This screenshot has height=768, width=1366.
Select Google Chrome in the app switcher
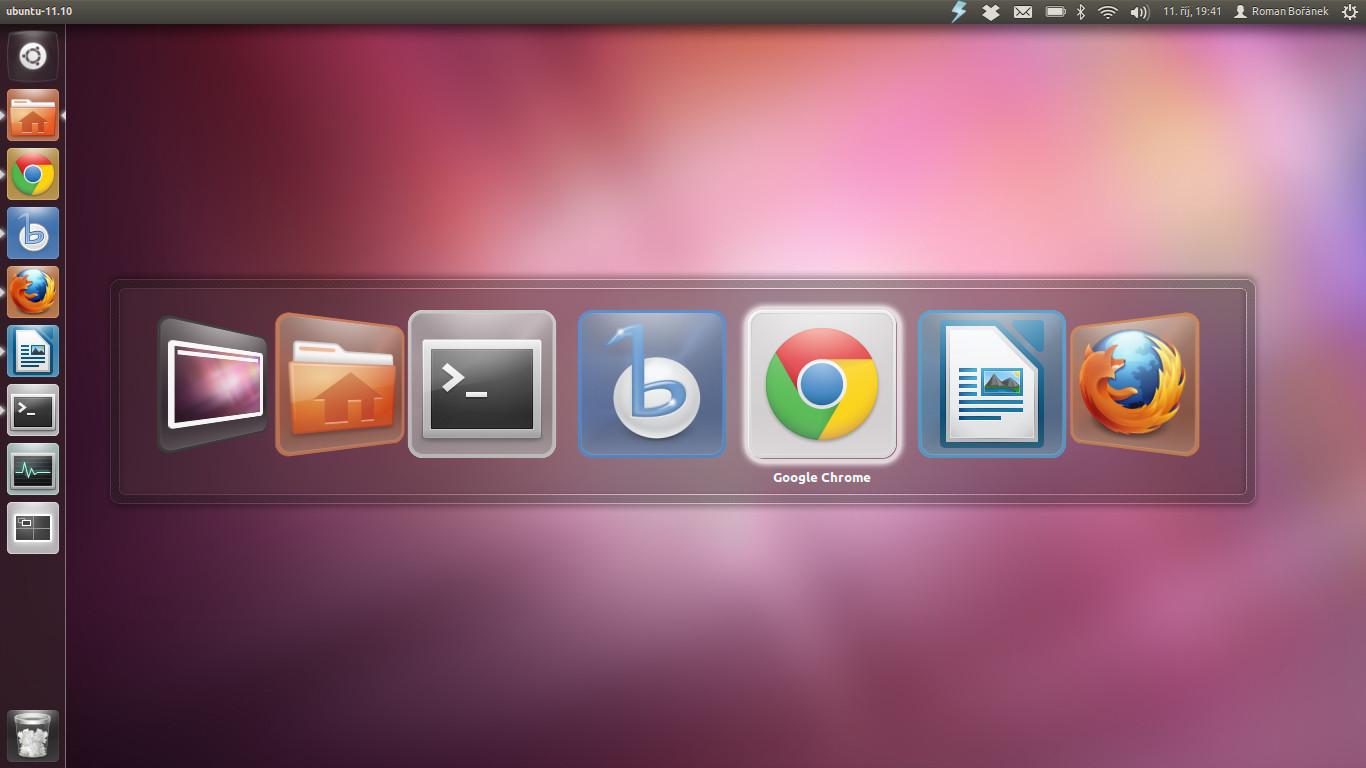pyautogui.click(x=822, y=384)
